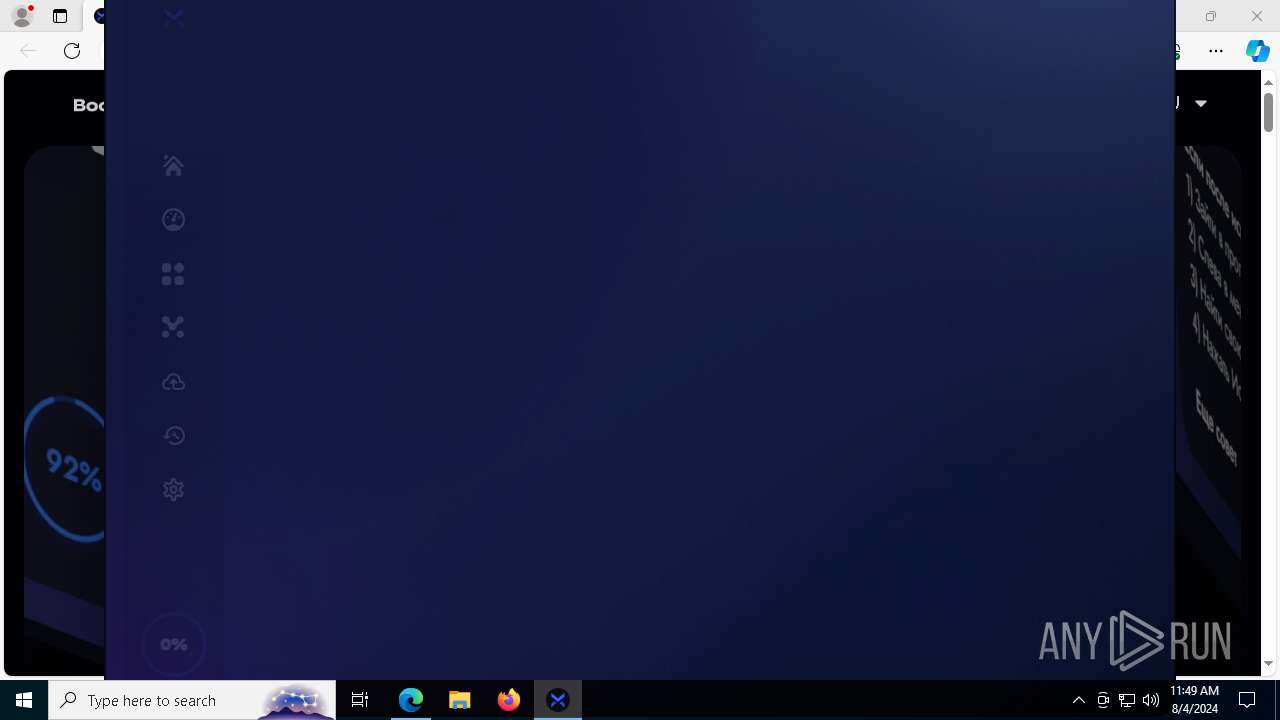Click the 0% progress circle in sidebar
Viewport: 1280px width, 720px height.
[173, 645]
